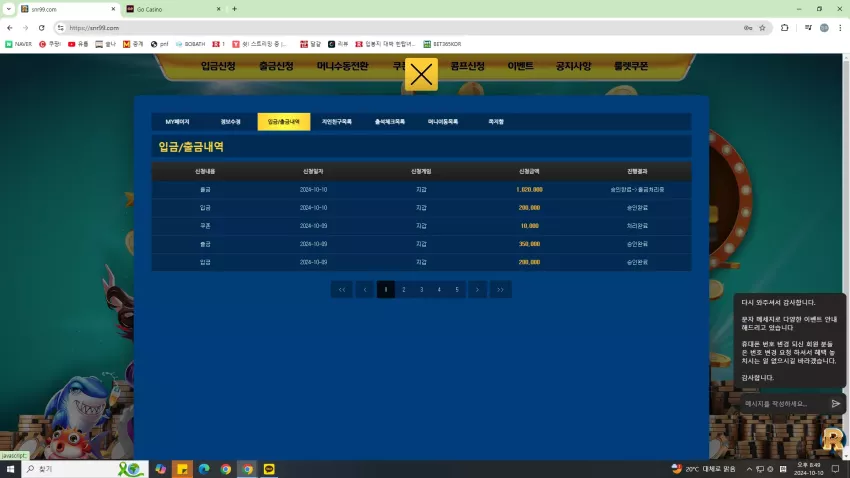Click the chat message input field
This screenshot has height=478, width=850.
click(783, 404)
